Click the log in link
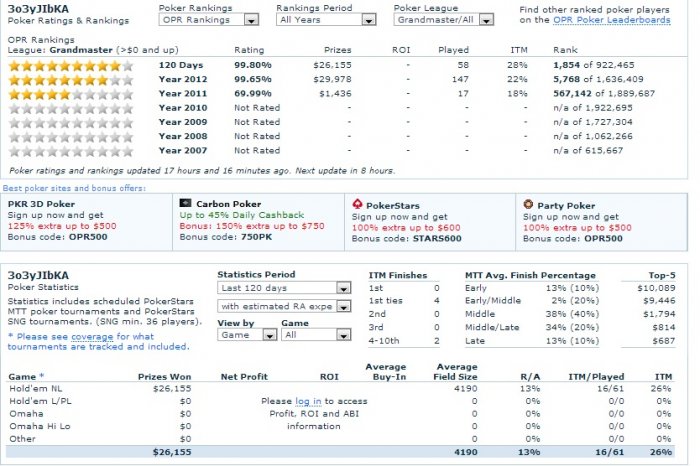 click(x=308, y=401)
